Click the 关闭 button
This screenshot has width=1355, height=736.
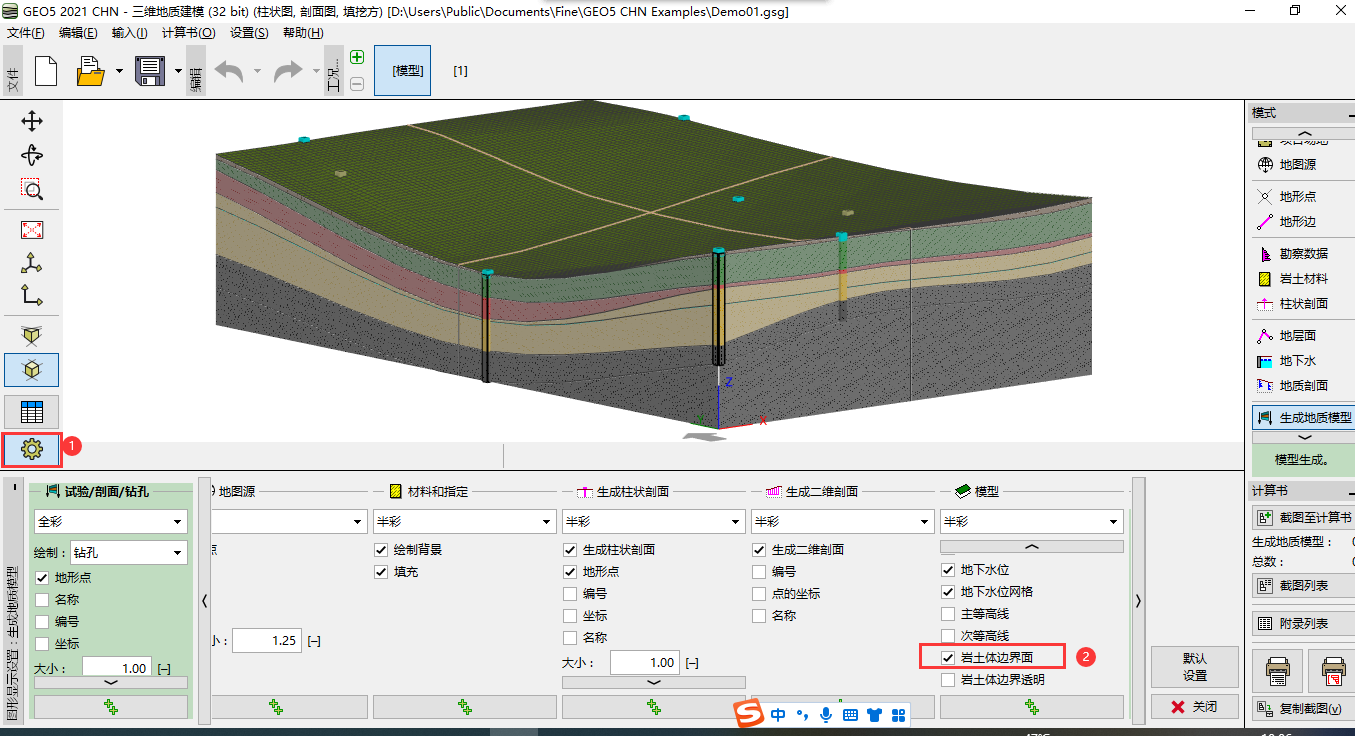tap(1194, 707)
